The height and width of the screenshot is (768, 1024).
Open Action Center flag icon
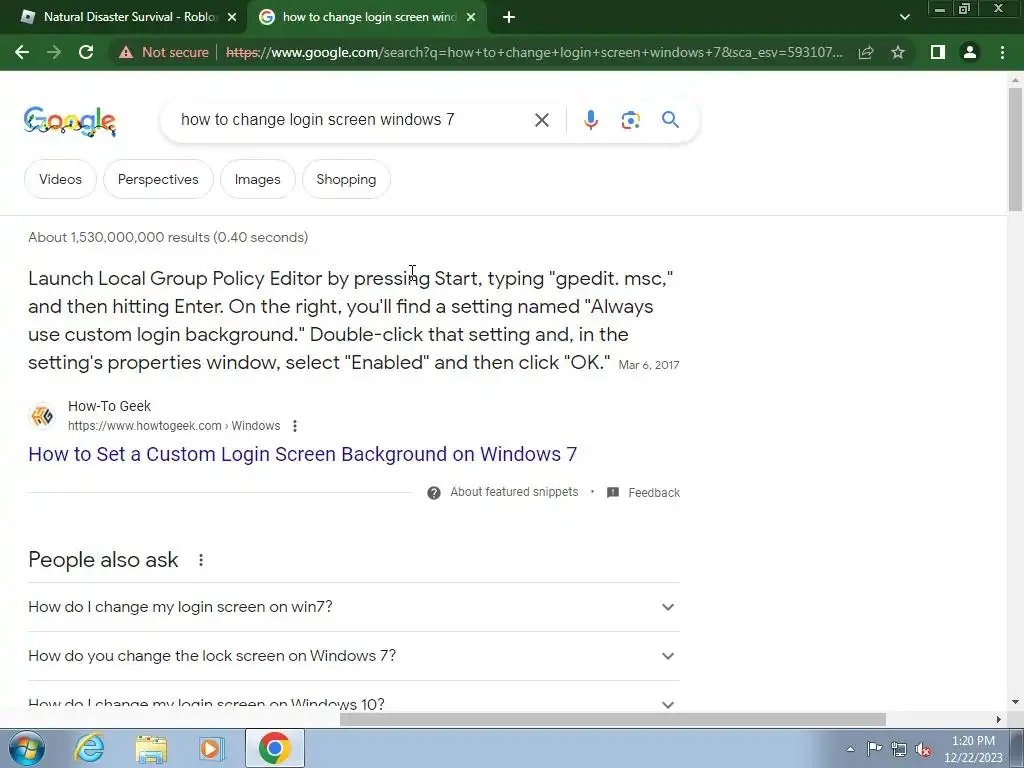click(x=874, y=749)
